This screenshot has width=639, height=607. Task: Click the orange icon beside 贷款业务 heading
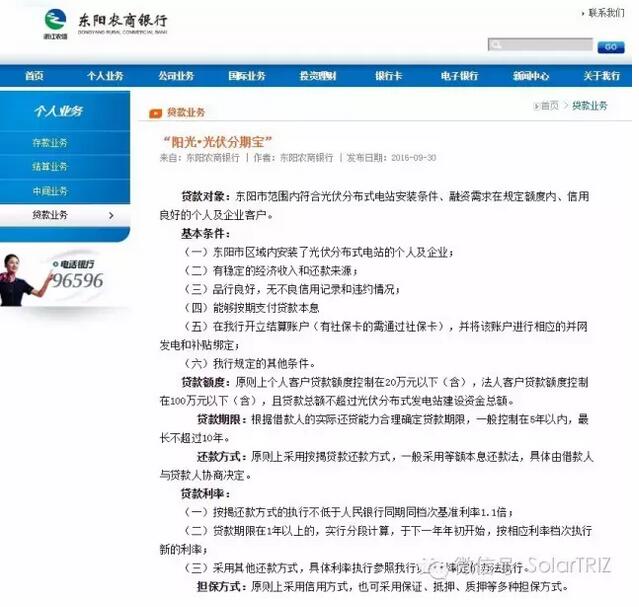click(x=155, y=113)
